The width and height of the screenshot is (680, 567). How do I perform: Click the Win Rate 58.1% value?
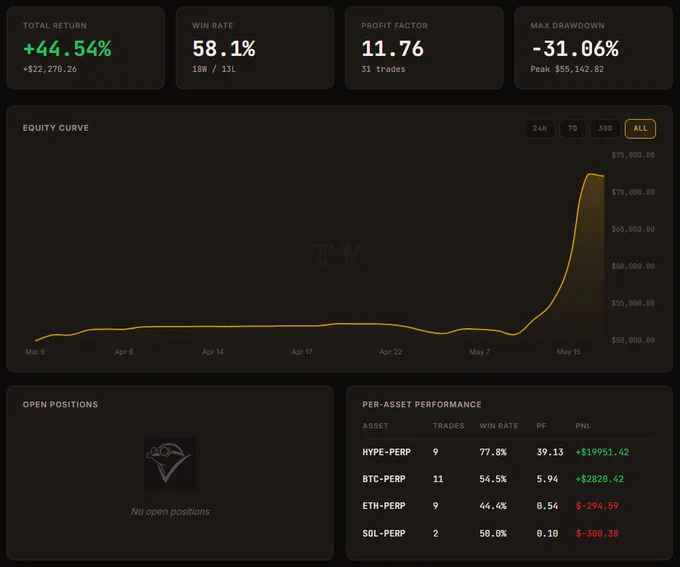tap(224, 48)
